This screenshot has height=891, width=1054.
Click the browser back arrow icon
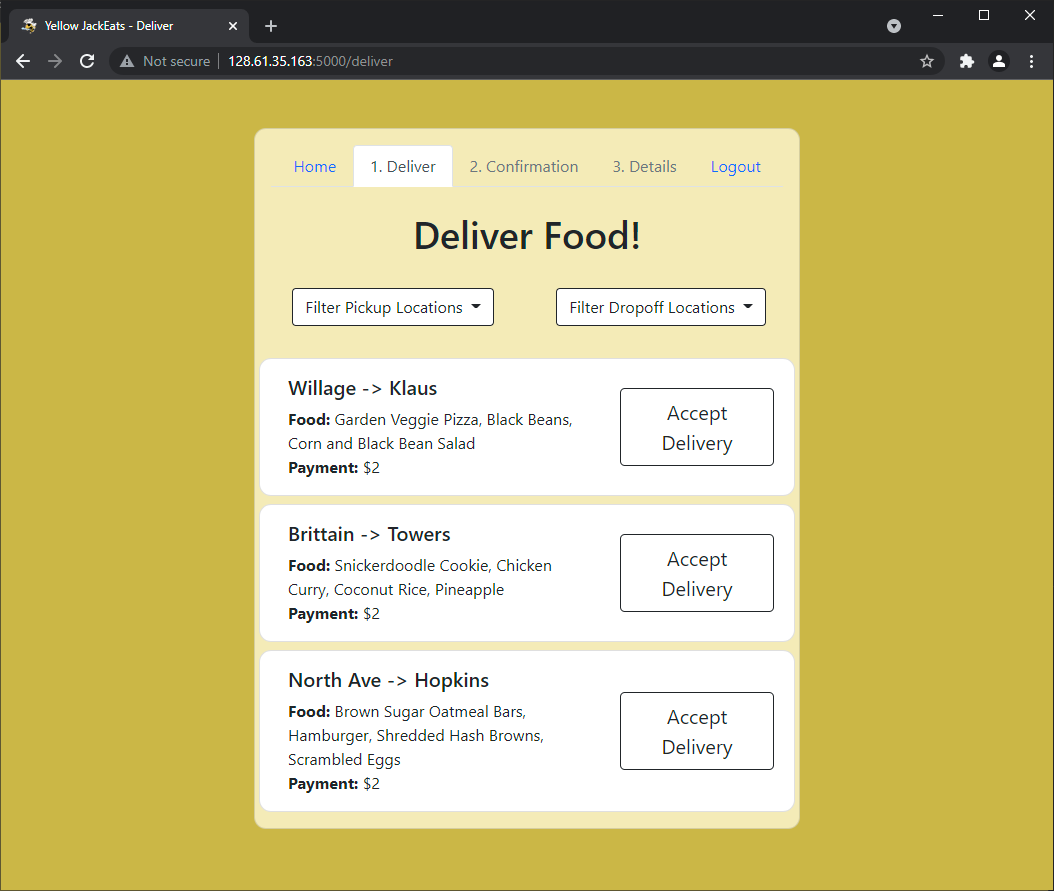click(23, 61)
